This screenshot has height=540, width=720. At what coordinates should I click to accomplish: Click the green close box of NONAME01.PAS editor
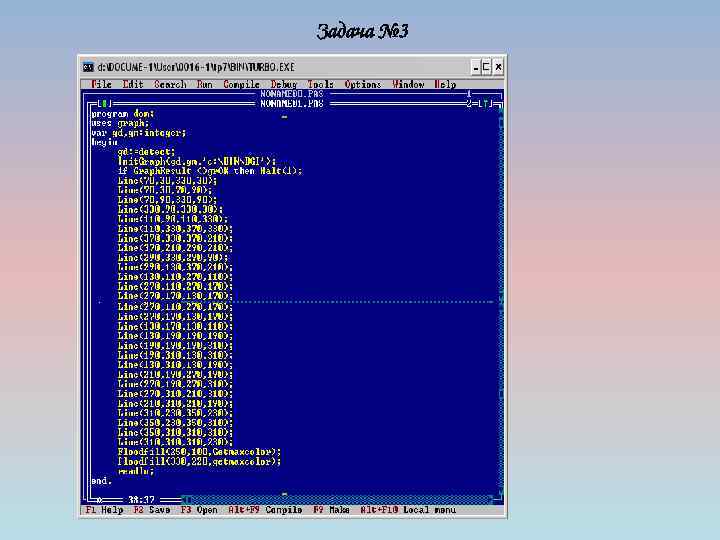coord(105,104)
